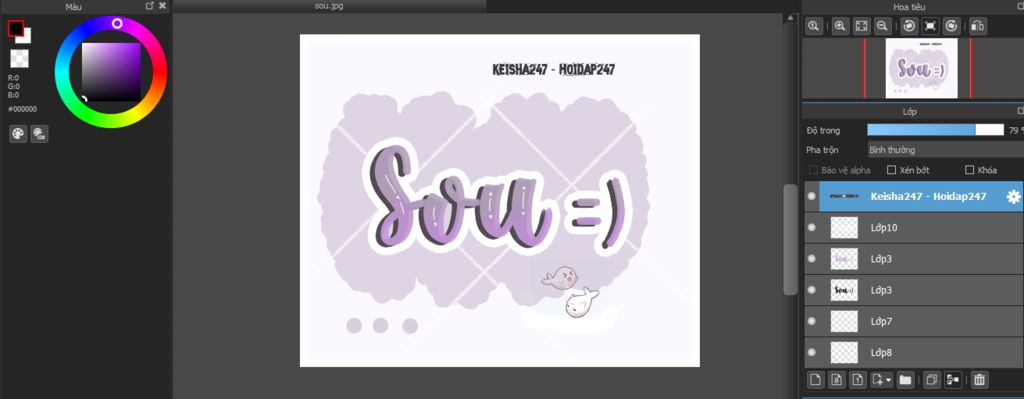Merge layer down with lower layer
This screenshot has height=399, width=1024.
pyautogui.click(x=953, y=379)
